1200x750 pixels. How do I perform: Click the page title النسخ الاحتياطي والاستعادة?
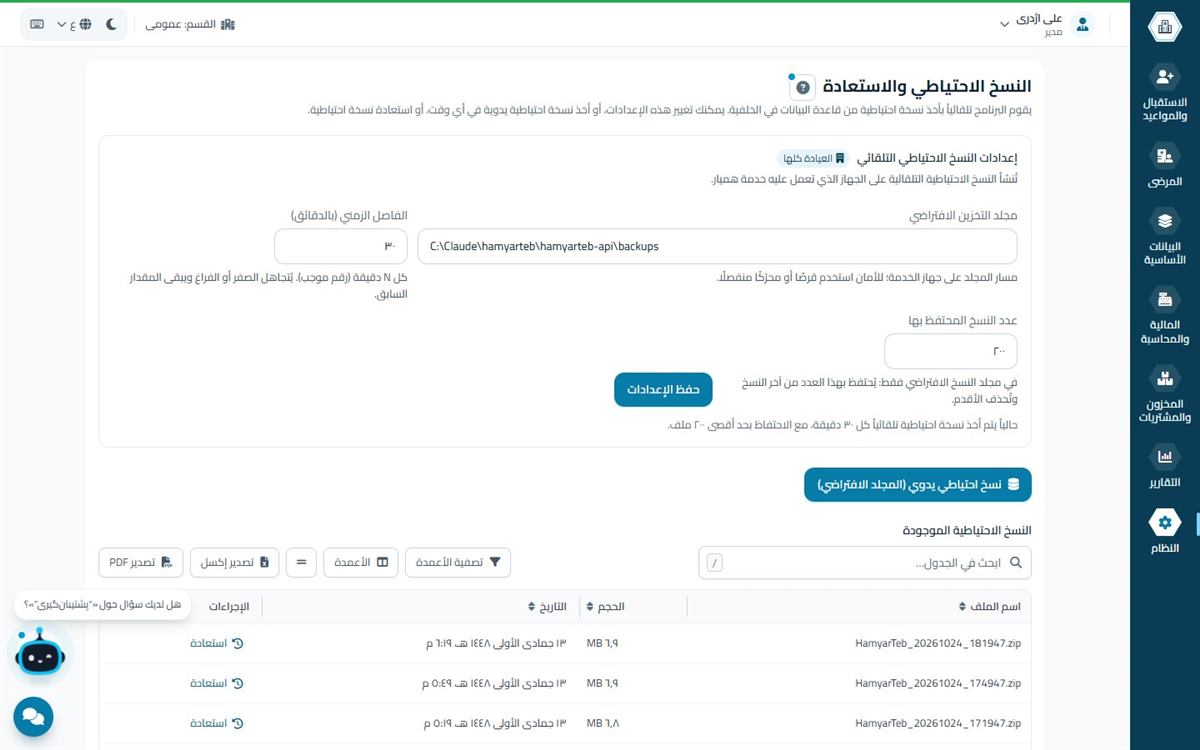925,87
